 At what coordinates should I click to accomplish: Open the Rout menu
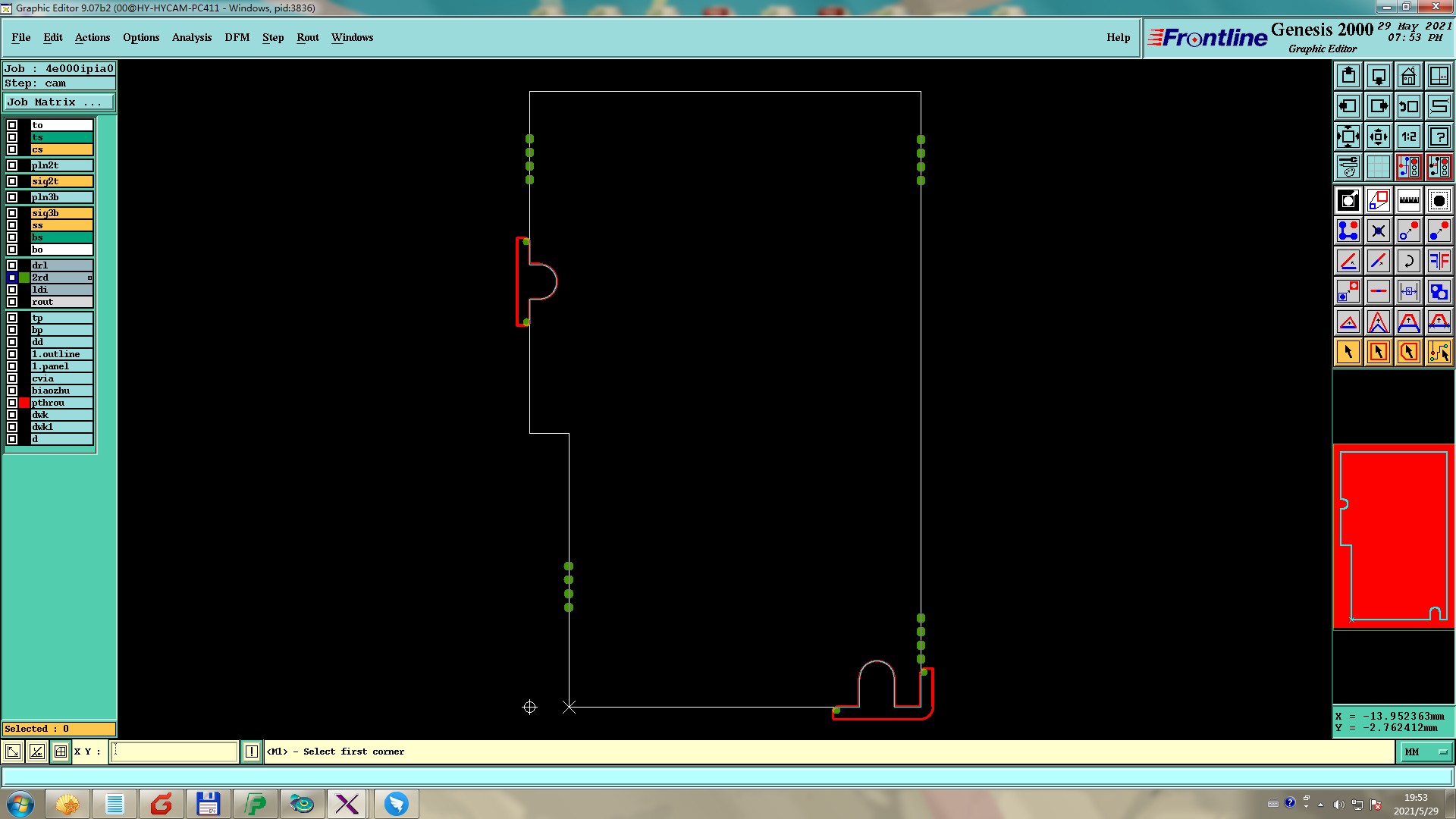pos(307,37)
